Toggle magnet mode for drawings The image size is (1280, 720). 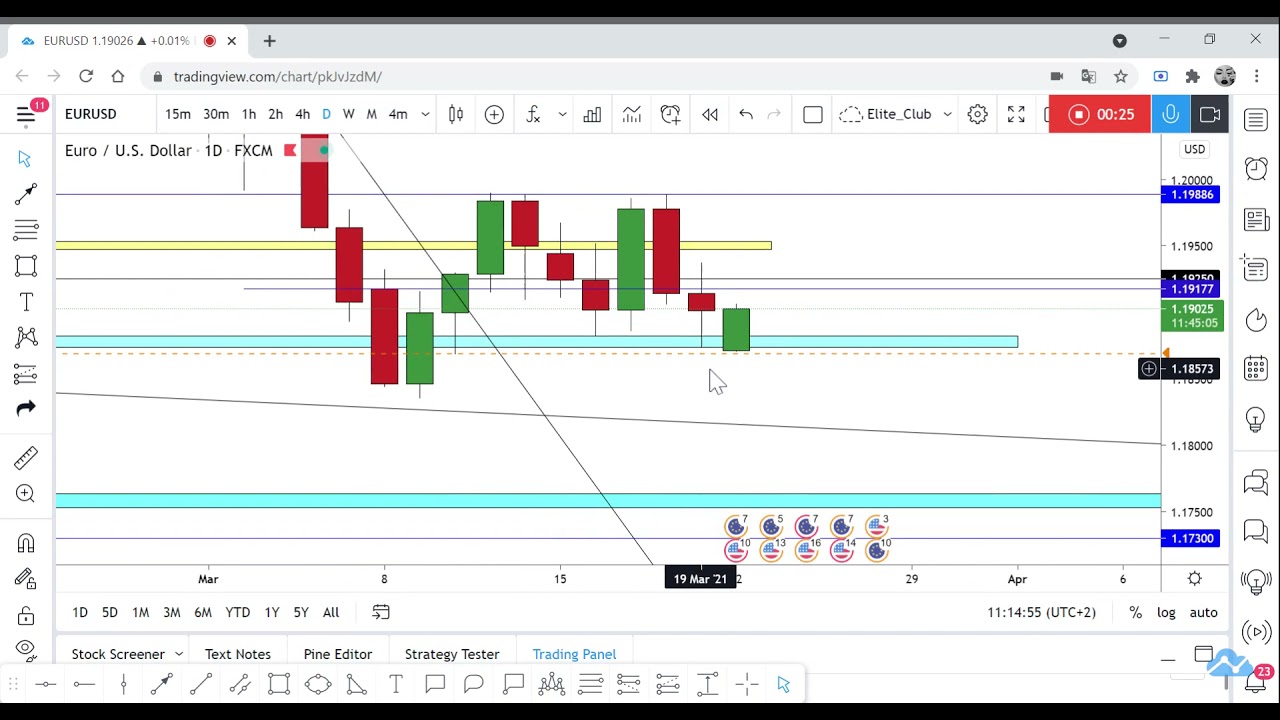(26, 543)
